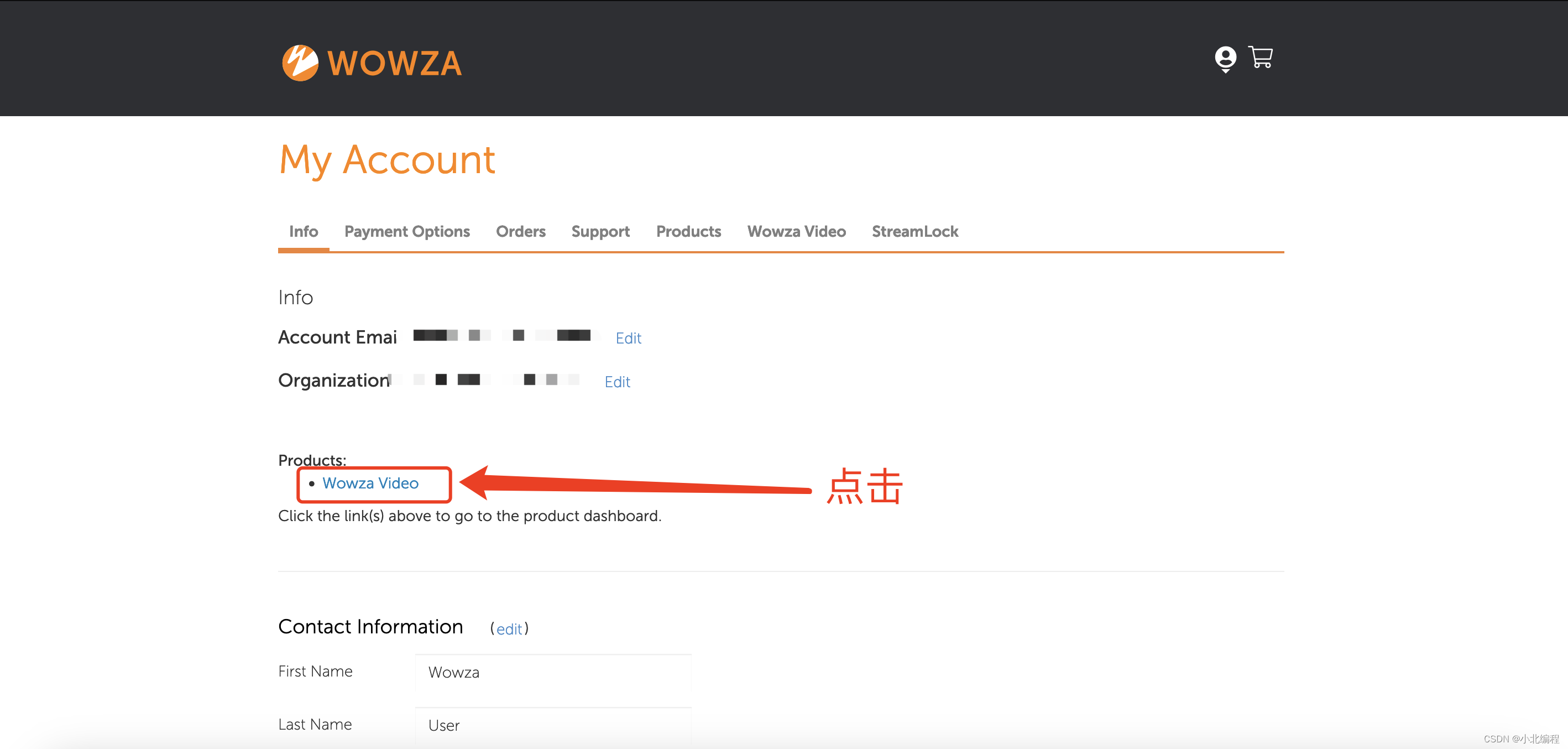Switch to the Wowza Video tab

[796, 231]
